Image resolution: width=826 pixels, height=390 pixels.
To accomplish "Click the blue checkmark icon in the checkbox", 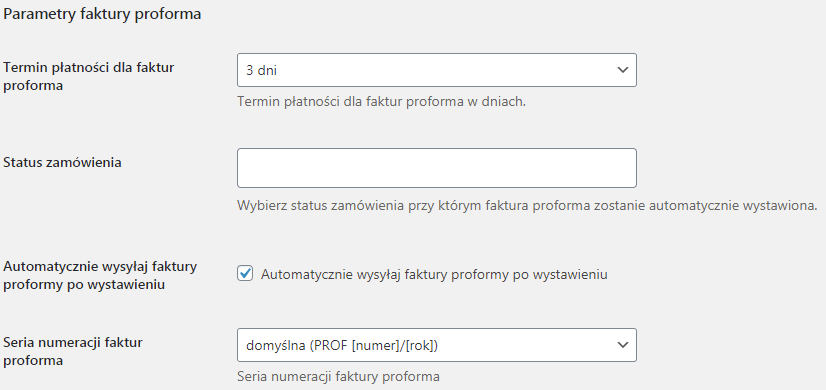I will [245, 274].
